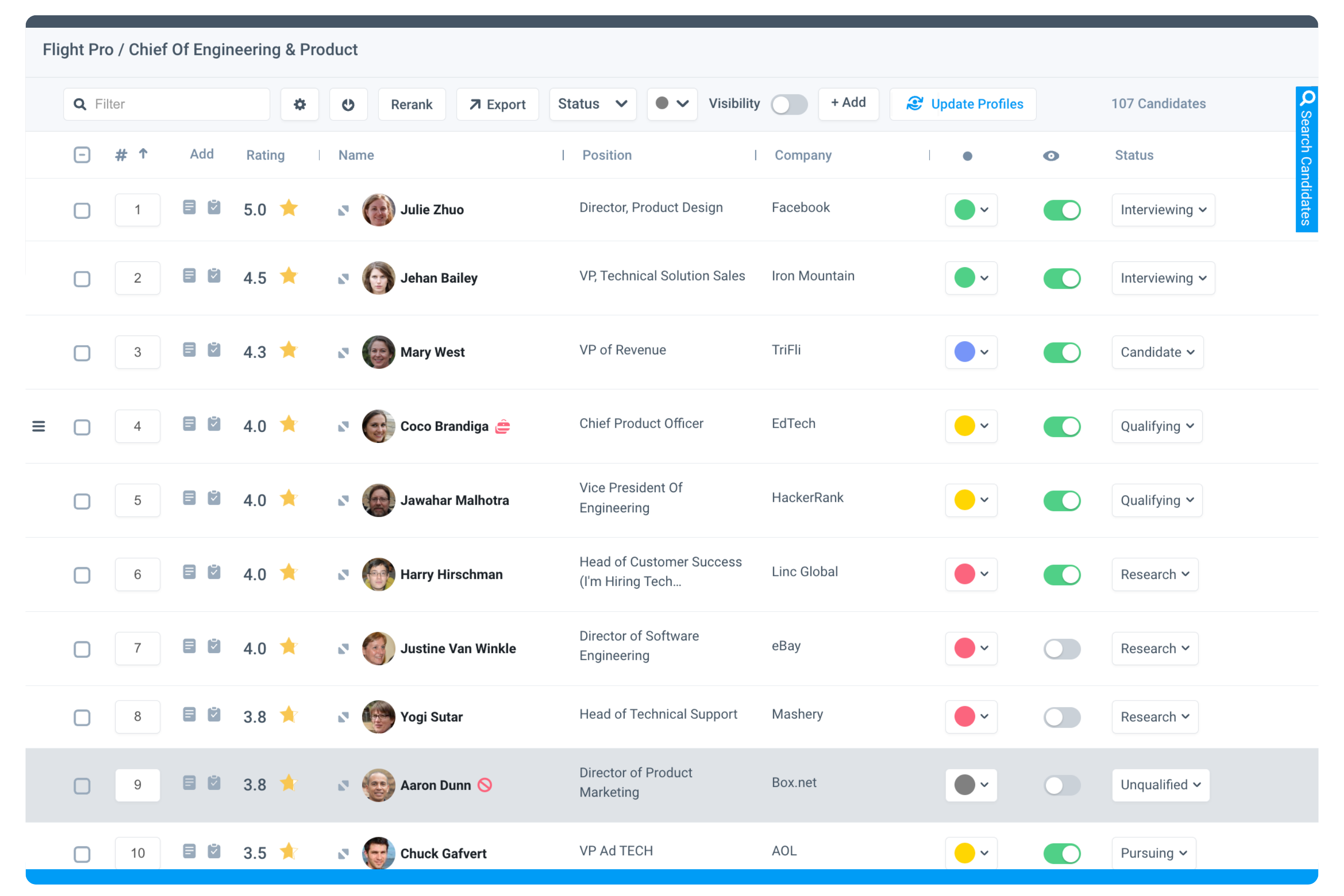Open the settings gear in the toolbar
Viewport: 1344px width, 896px height.
click(299, 104)
